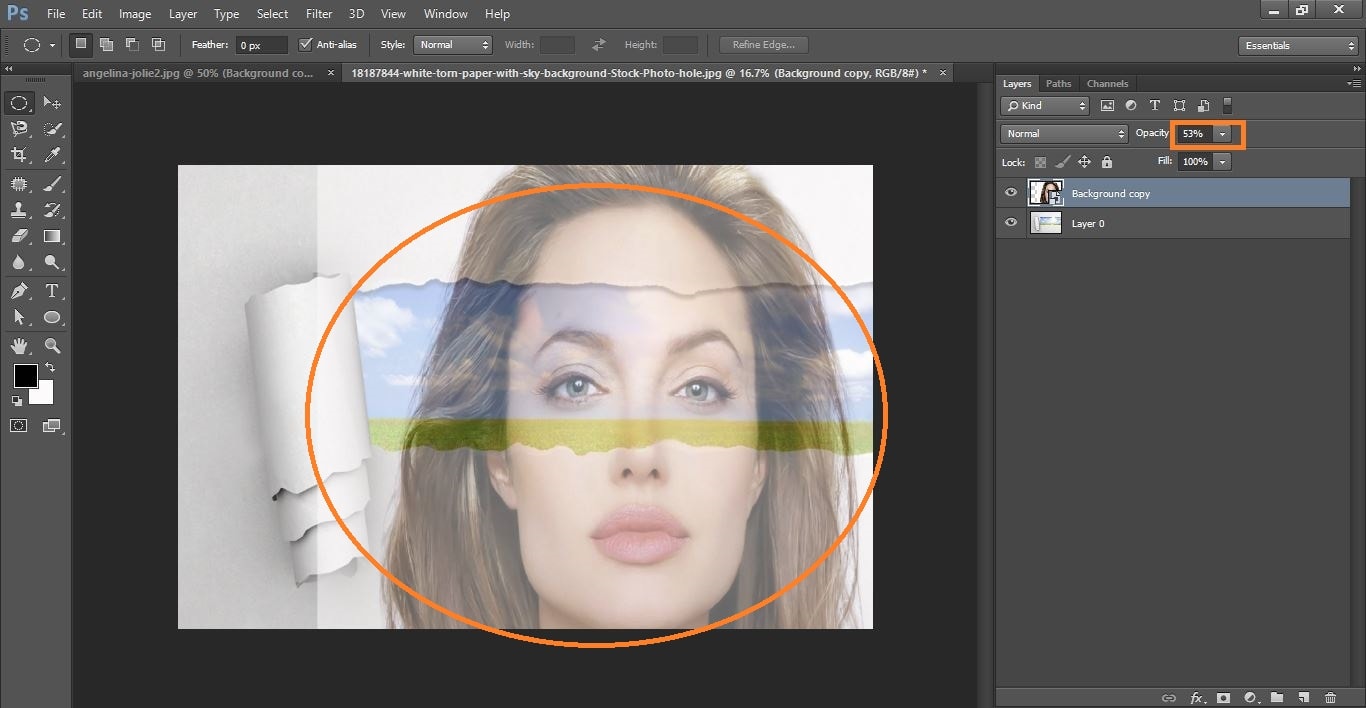Switch to the angelina-jolie2.jpg document tab
Screen dimensions: 1366x708
point(198,73)
